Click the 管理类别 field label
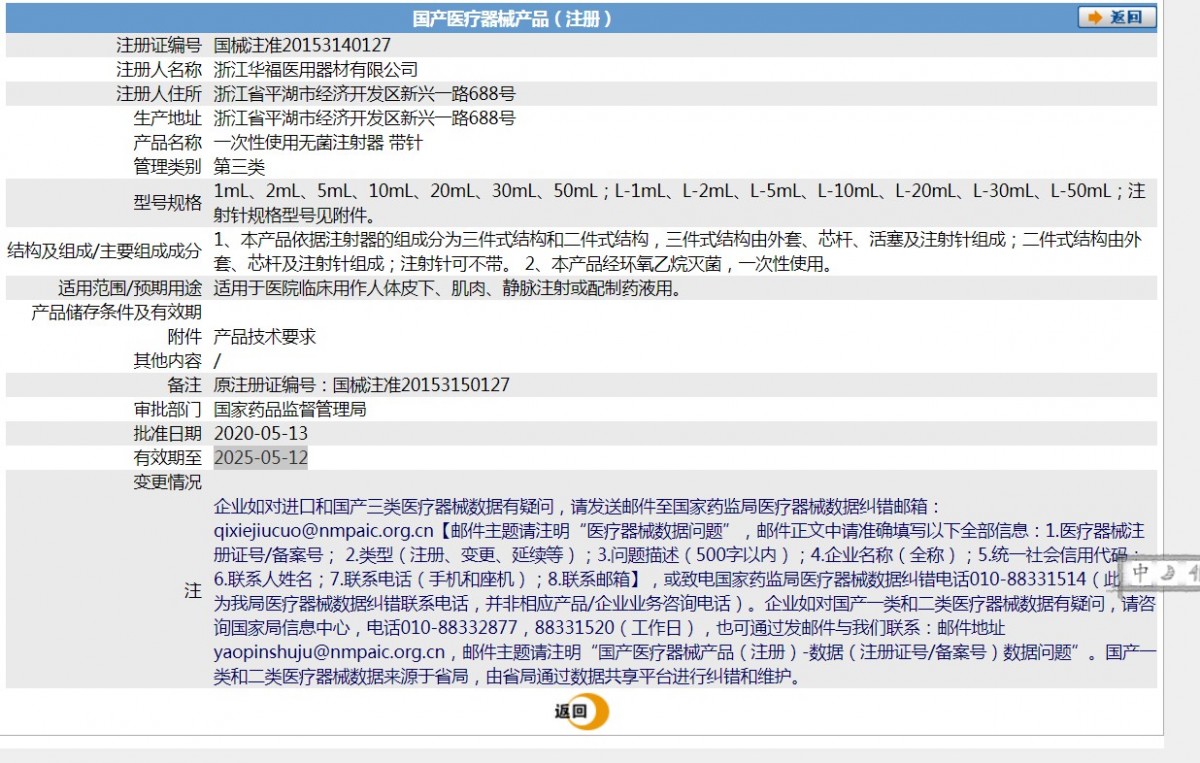Viewport: 1200px width, 763px height. 167,167
